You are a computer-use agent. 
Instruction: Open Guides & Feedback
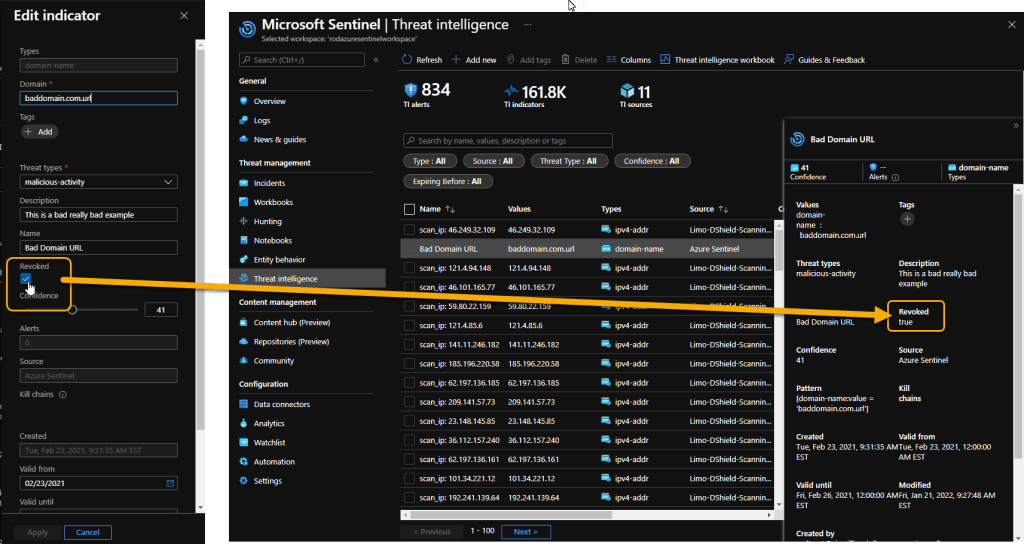pos(824,59)
